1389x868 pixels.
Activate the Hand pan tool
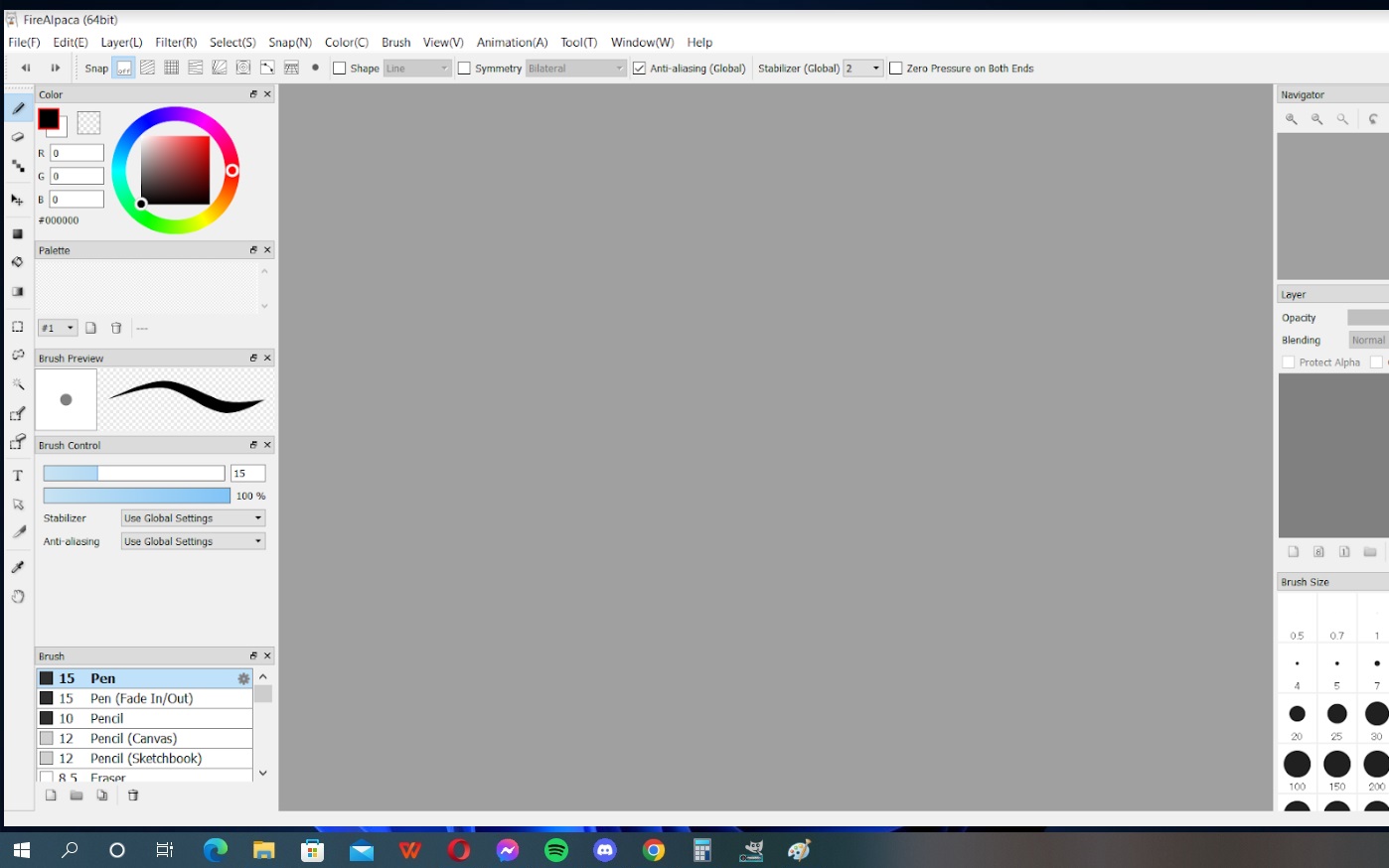[x=18, y=597]
